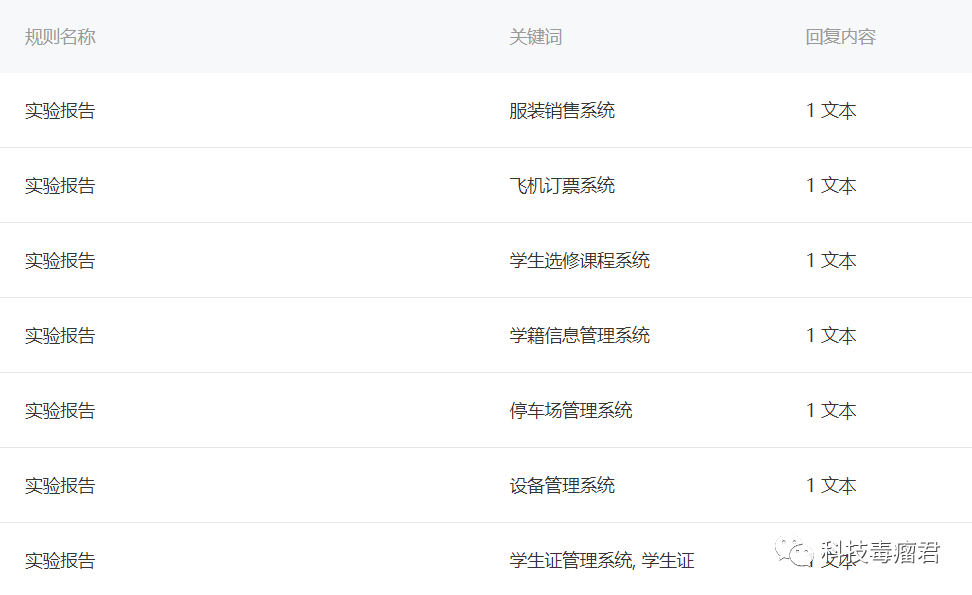Open the 学籍信息管理系统 keyword entry
Screen dimensions: 972x595
[579, 336]
